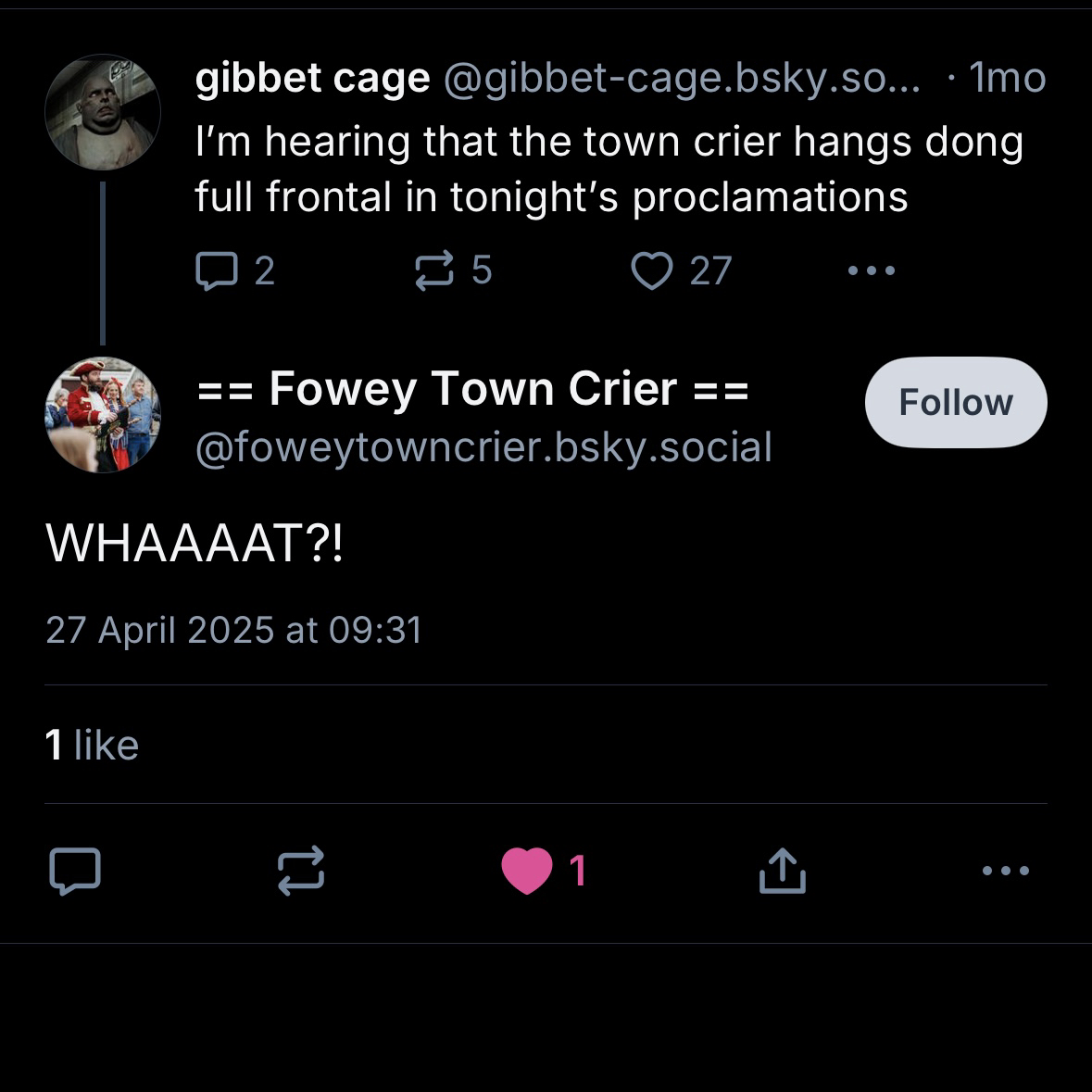The image size is (1092, 1092).
Task: Open the 1mo timestamp link
Action: click(x=1007, y=79)
